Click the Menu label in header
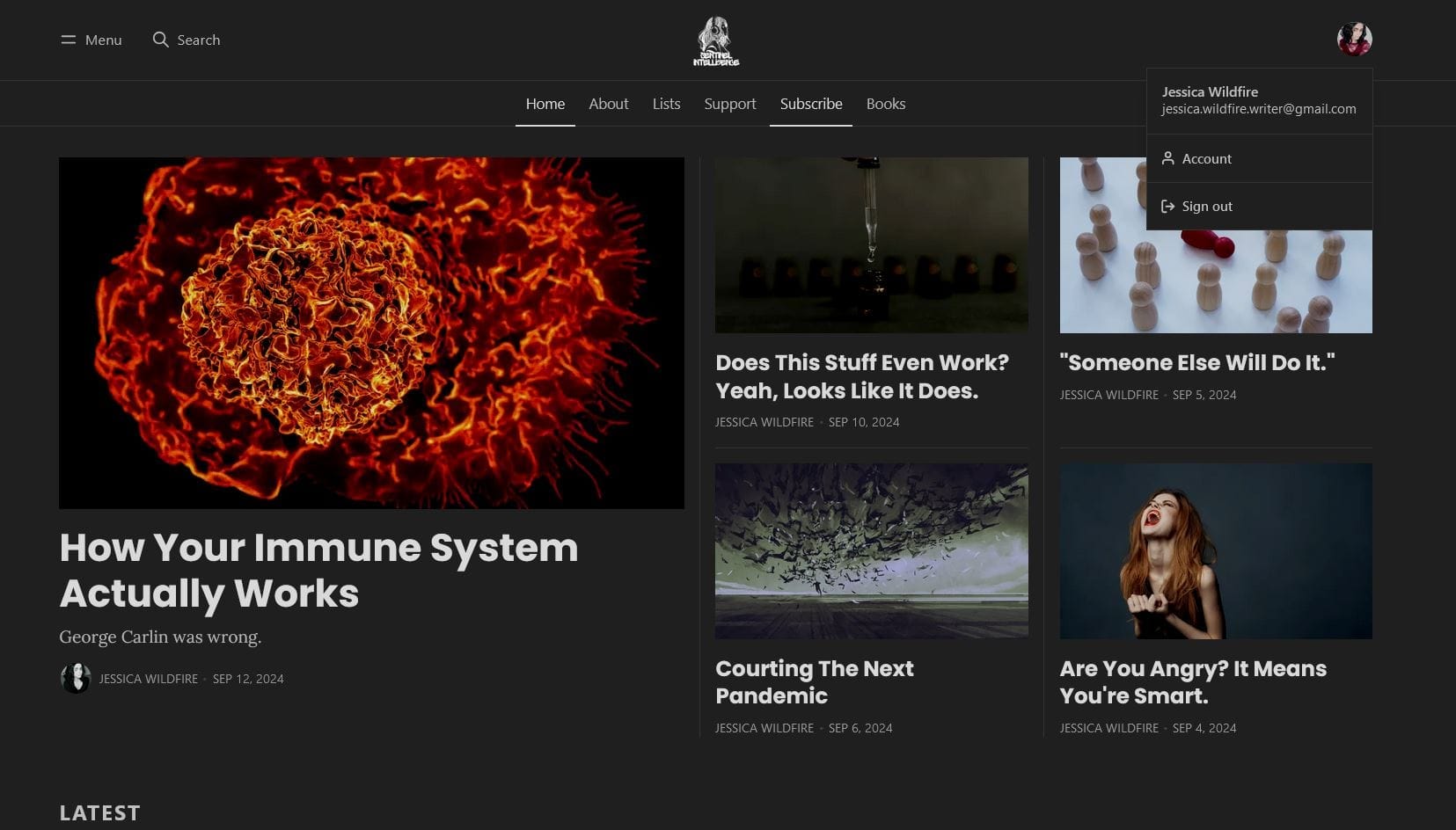Image resolution: width=1456 pixels, height=830 pixels. point(104,40)
